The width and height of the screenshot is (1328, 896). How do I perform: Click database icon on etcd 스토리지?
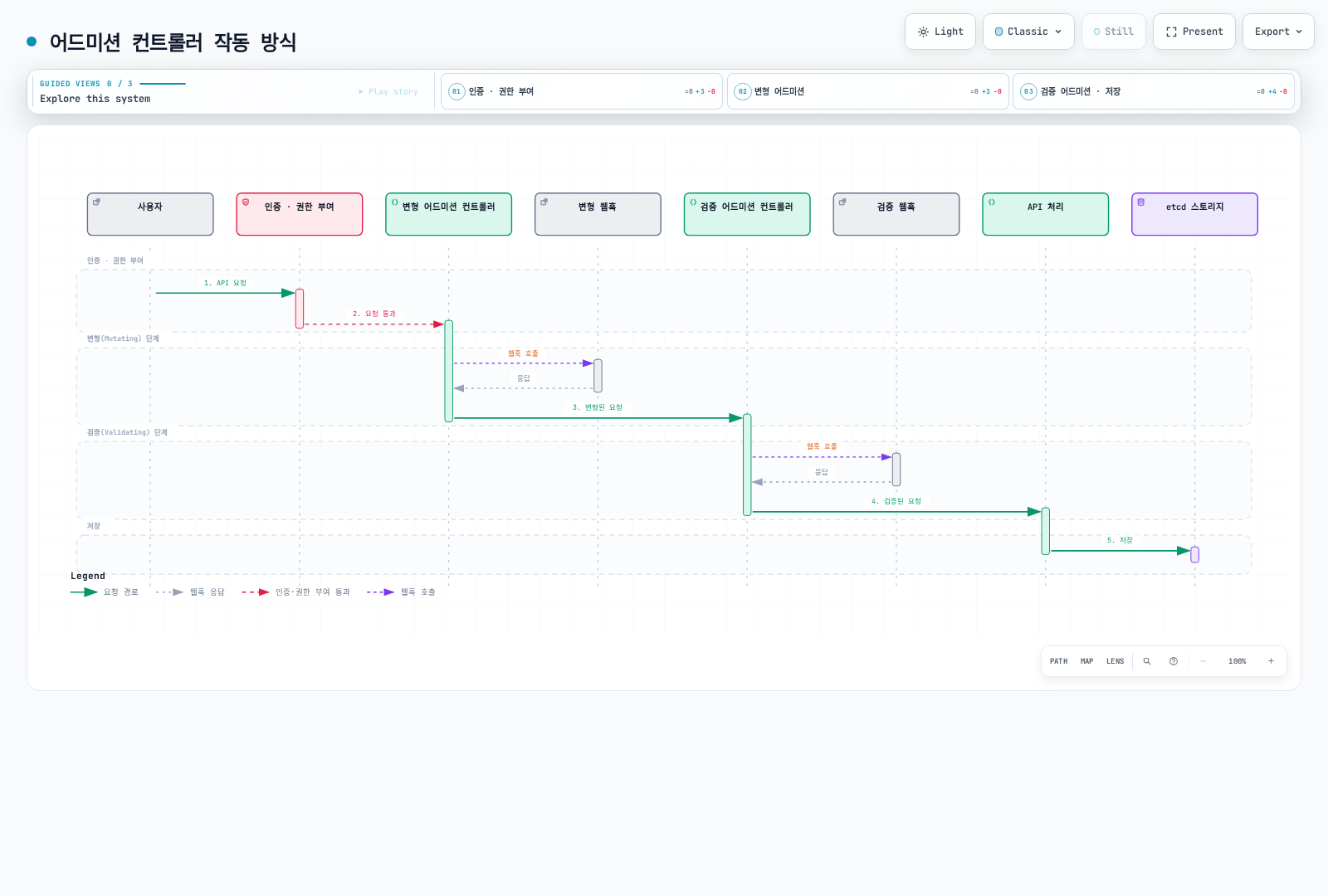(x=1141, y=202)
